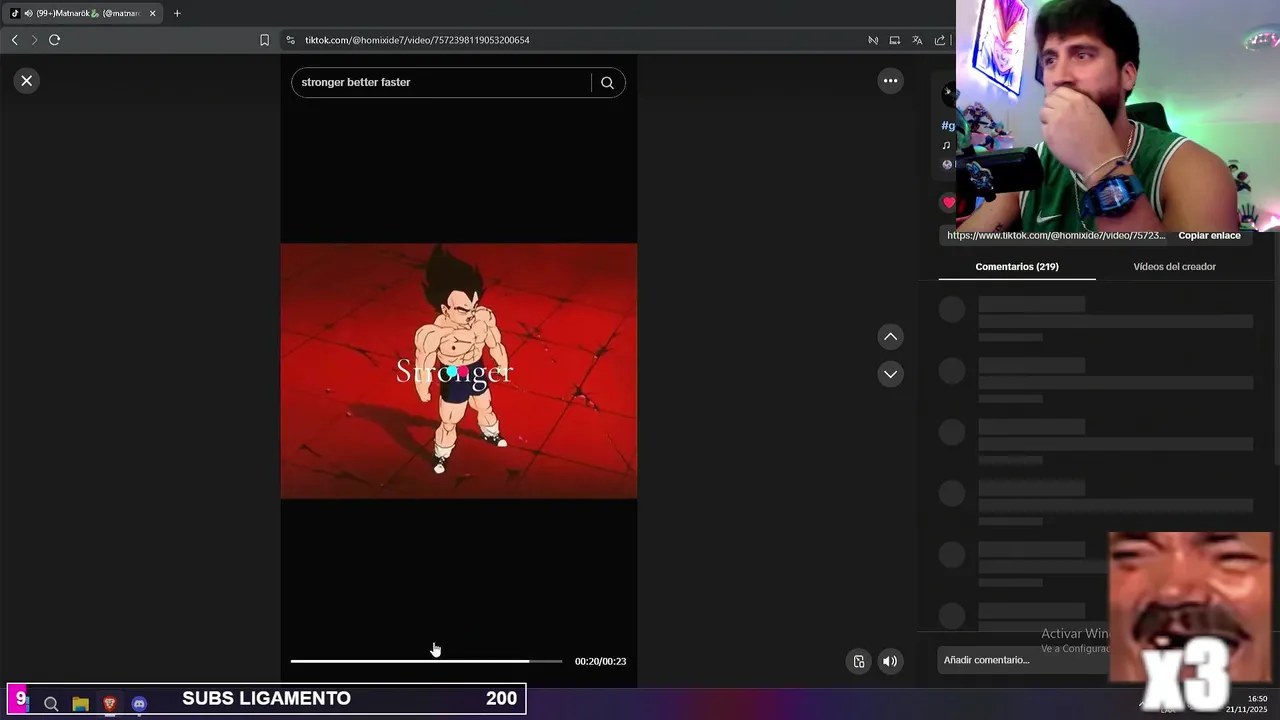Click the TikTok URL in the address bar

point(417,40)
